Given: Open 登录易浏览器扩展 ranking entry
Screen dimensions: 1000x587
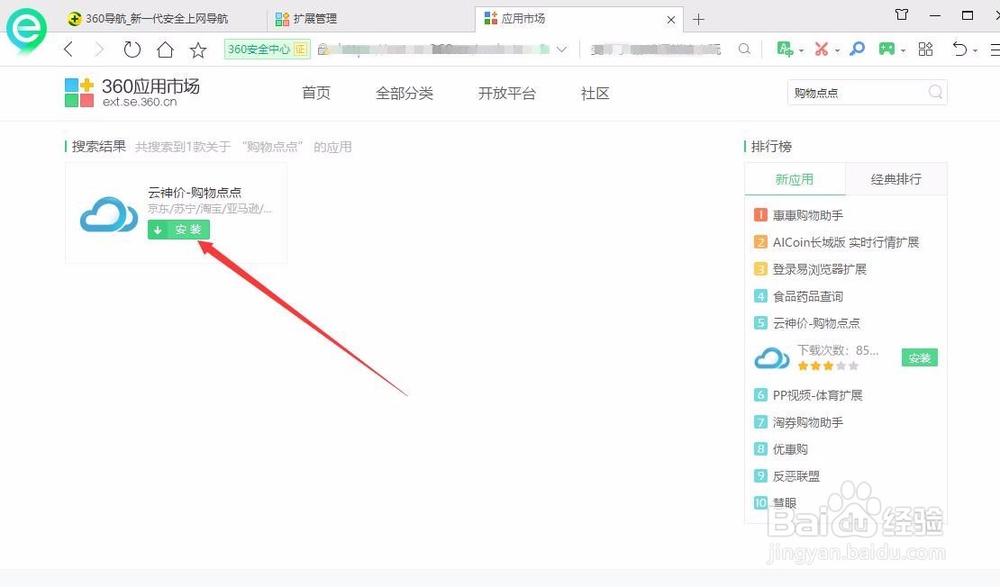Looking at the screenshot, I should pos(820,269).
